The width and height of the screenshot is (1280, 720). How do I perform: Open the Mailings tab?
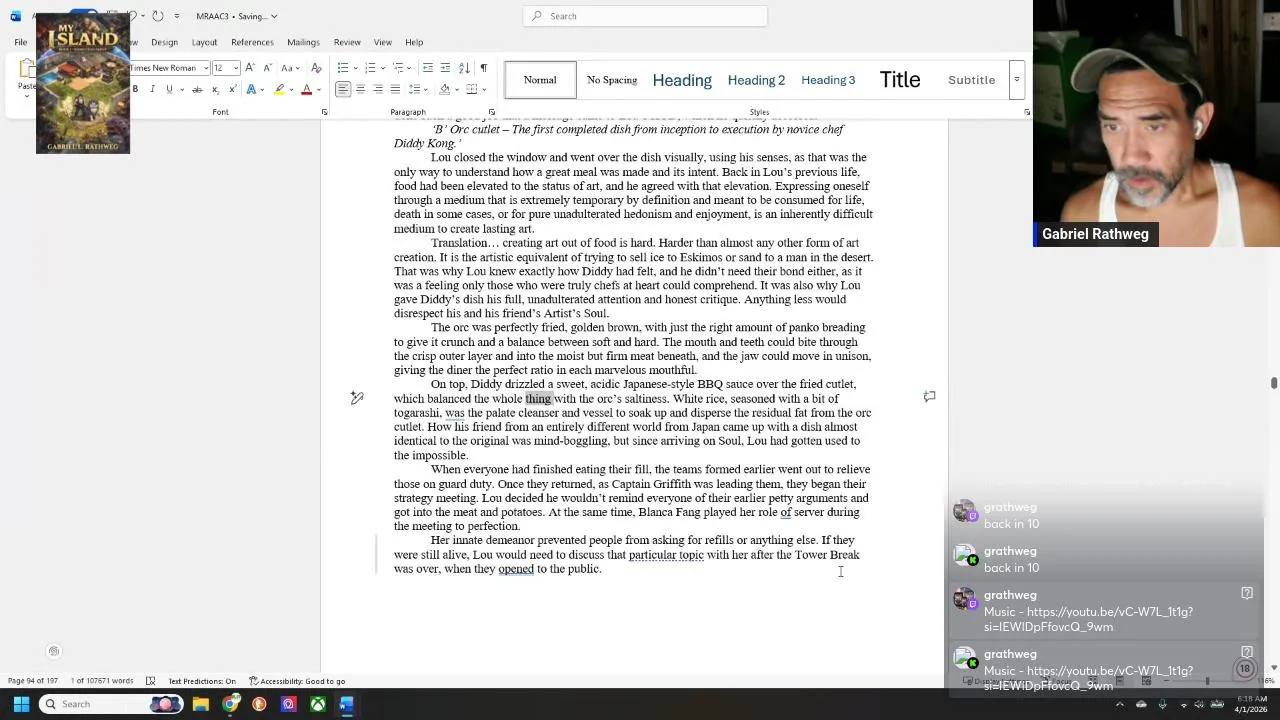click(303, 42)
